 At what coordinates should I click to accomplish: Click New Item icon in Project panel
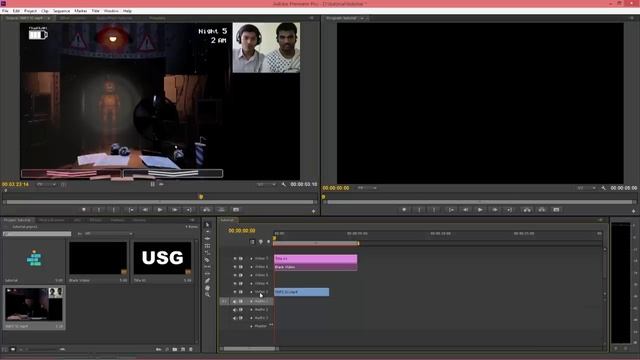point(183,349)
